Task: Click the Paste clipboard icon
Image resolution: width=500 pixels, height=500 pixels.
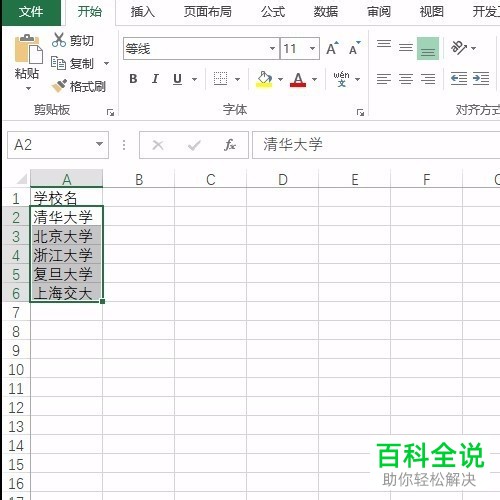Action: [x=29, y=49]
